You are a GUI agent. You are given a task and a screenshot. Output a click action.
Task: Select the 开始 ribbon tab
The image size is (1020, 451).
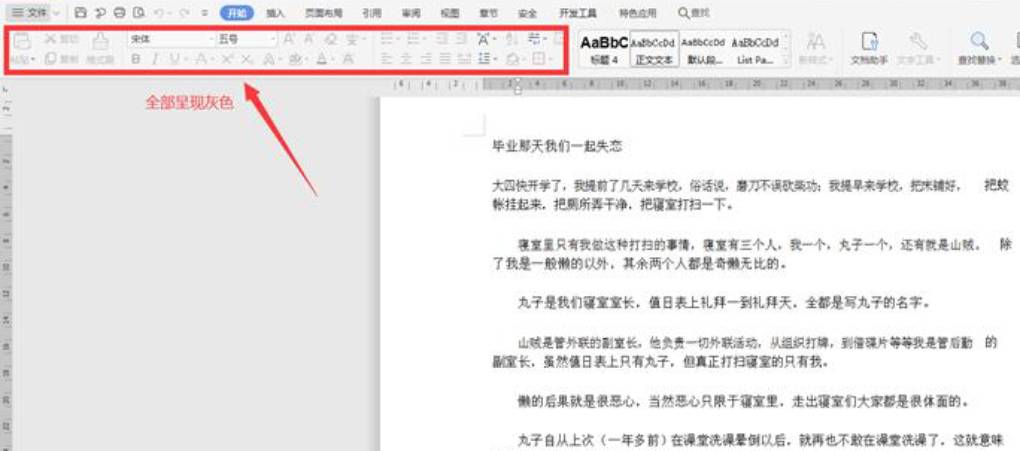(x=237, y=12)
